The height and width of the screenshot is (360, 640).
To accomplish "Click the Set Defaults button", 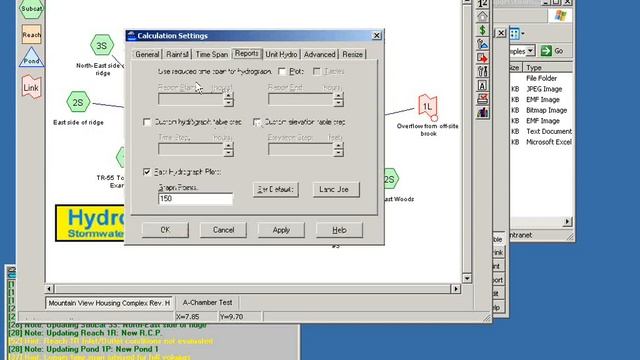I will pos(276,189).
